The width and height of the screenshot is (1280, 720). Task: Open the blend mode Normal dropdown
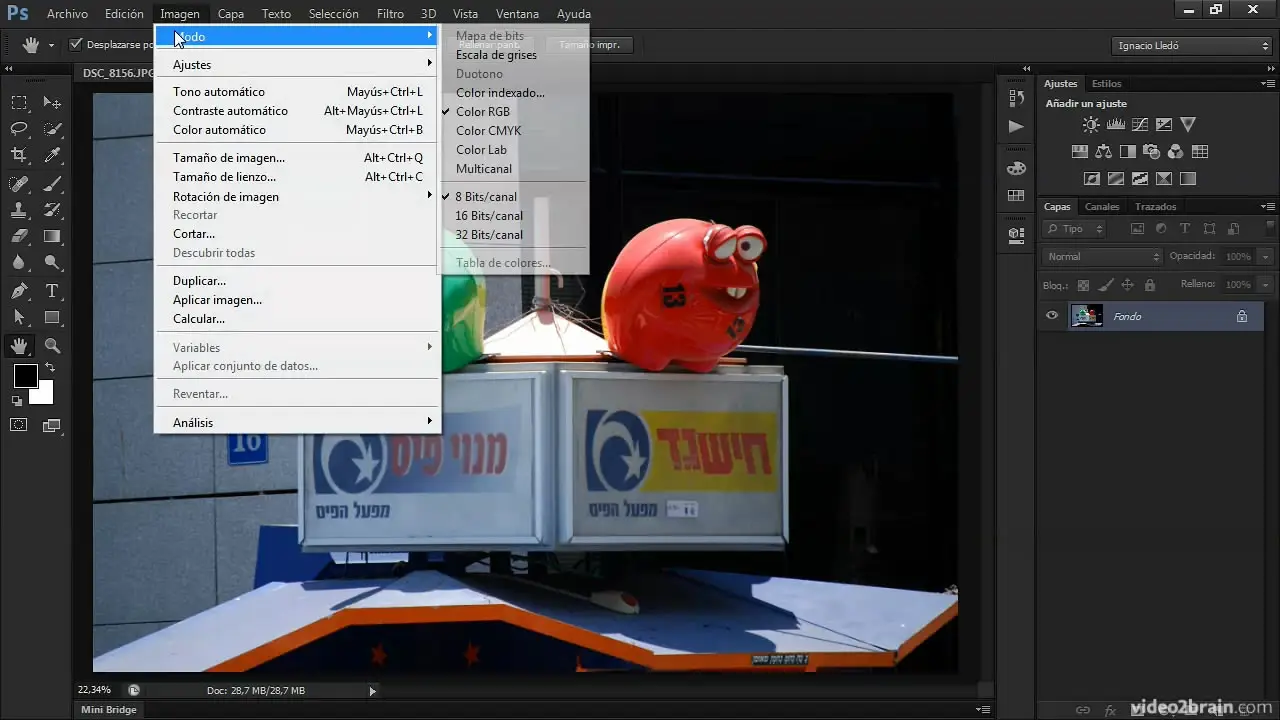pyautogui.click(x=1102, y=257)
